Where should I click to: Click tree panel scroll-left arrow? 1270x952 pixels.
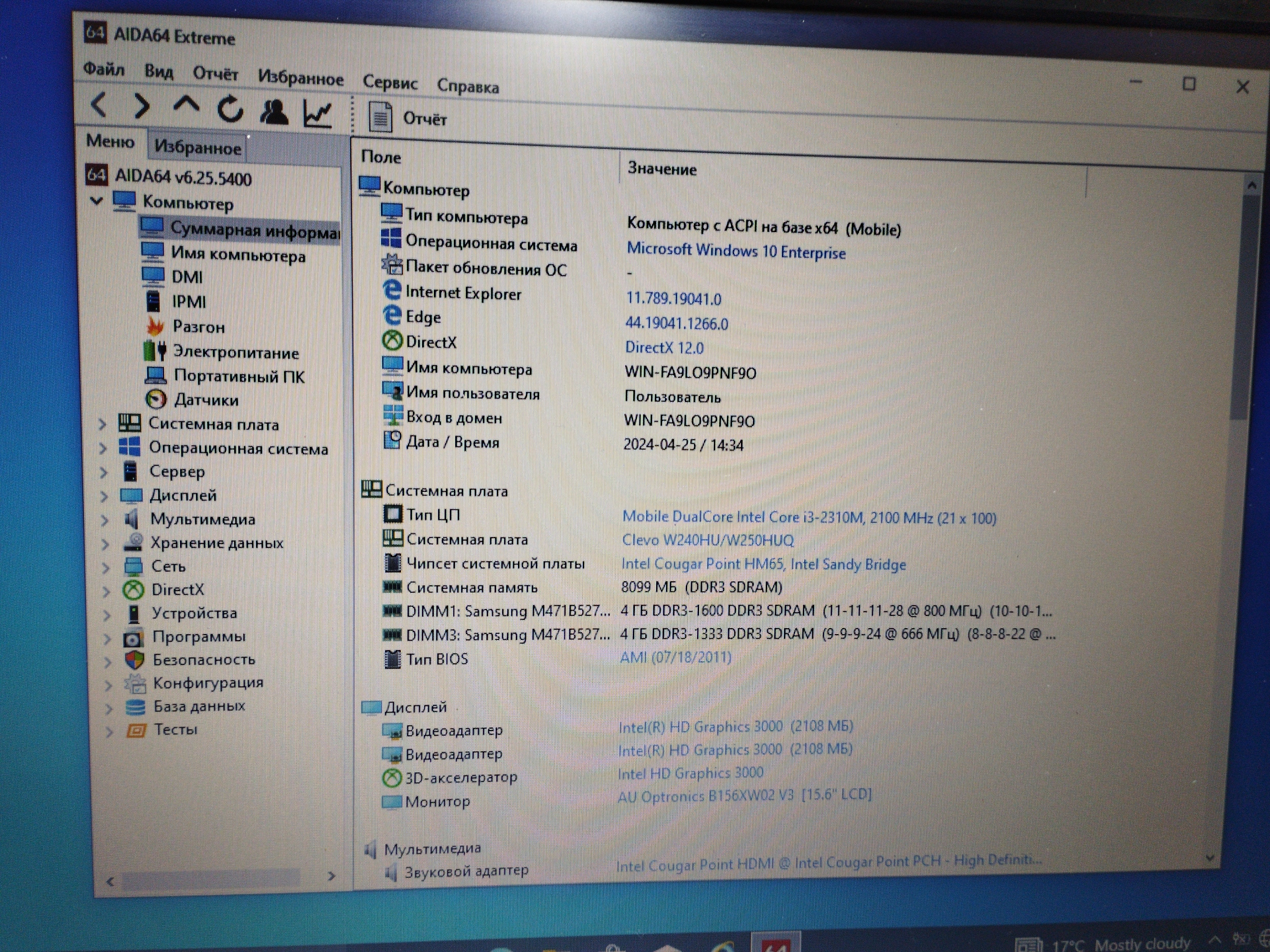pyautogui.click(x=110, y=881)
